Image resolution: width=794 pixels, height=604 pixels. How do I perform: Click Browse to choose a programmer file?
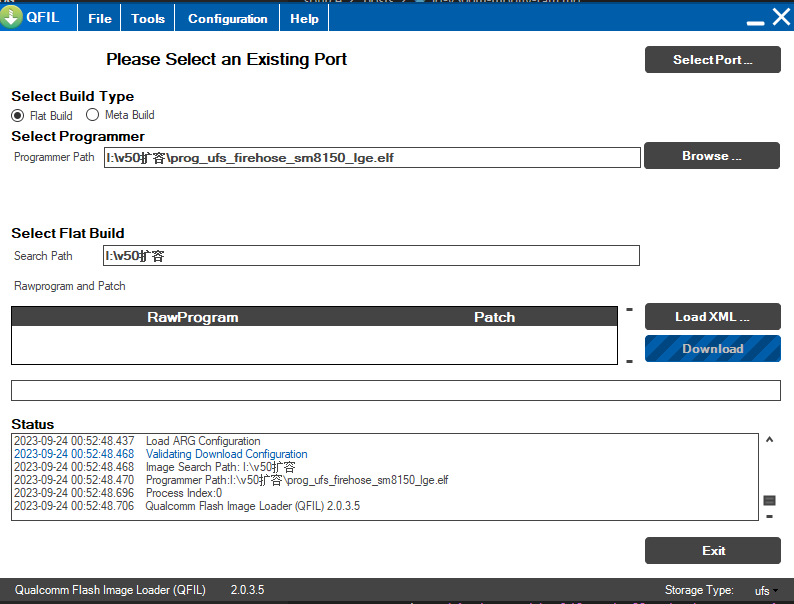click(712, 156)
